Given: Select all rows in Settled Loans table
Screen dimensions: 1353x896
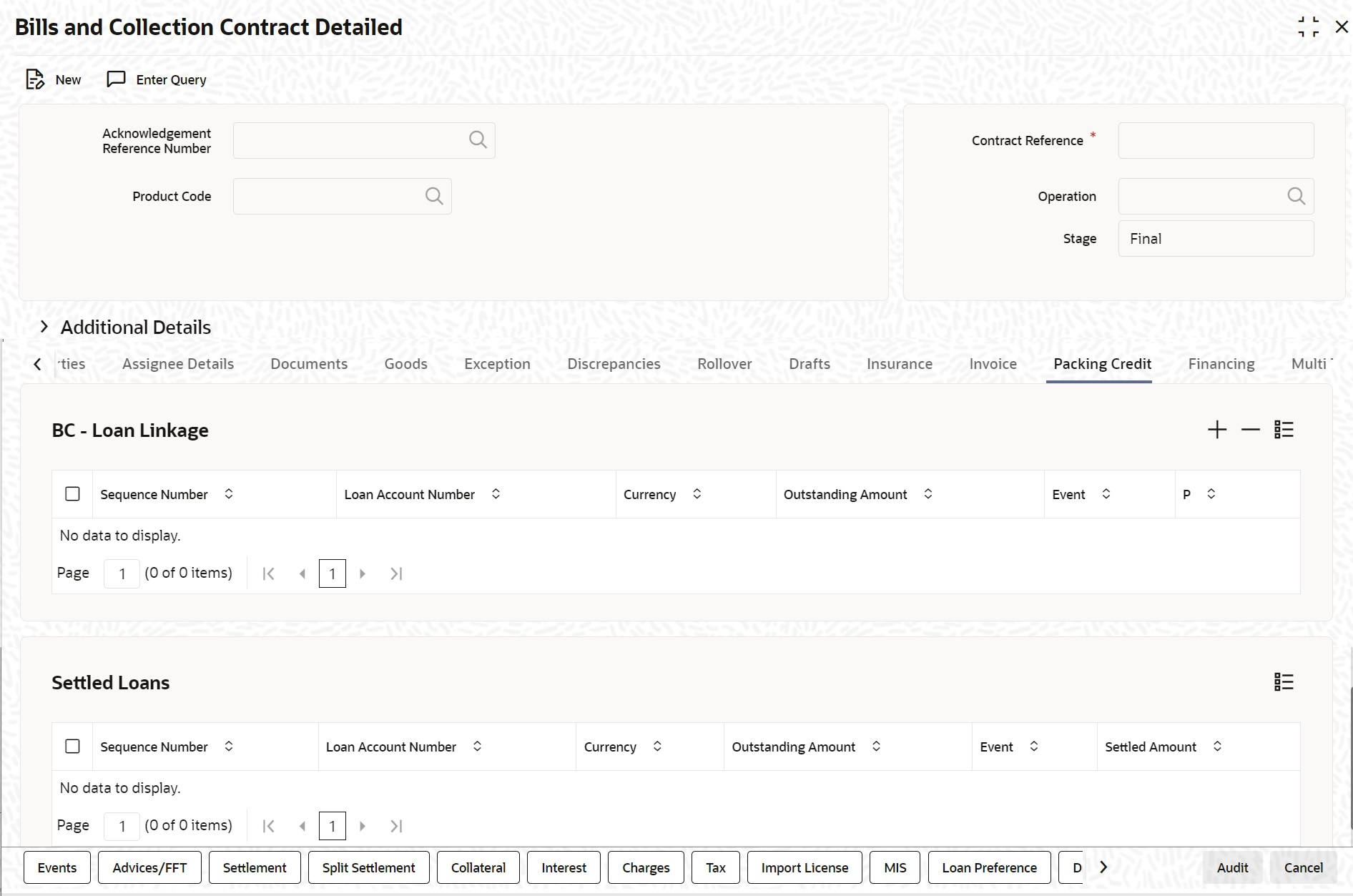Looking at the screenshot, I should (x=72, y=747).
